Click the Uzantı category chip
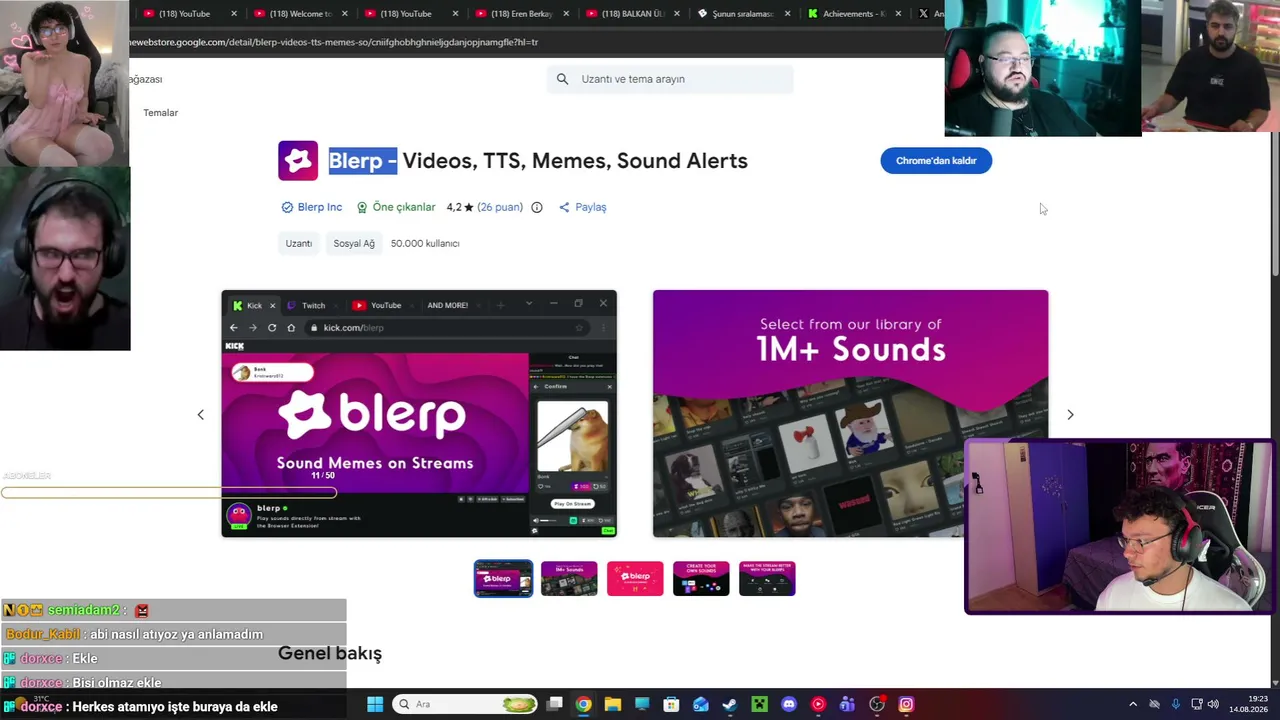The width and height of the screenshot is (1280, 720). 299,243
